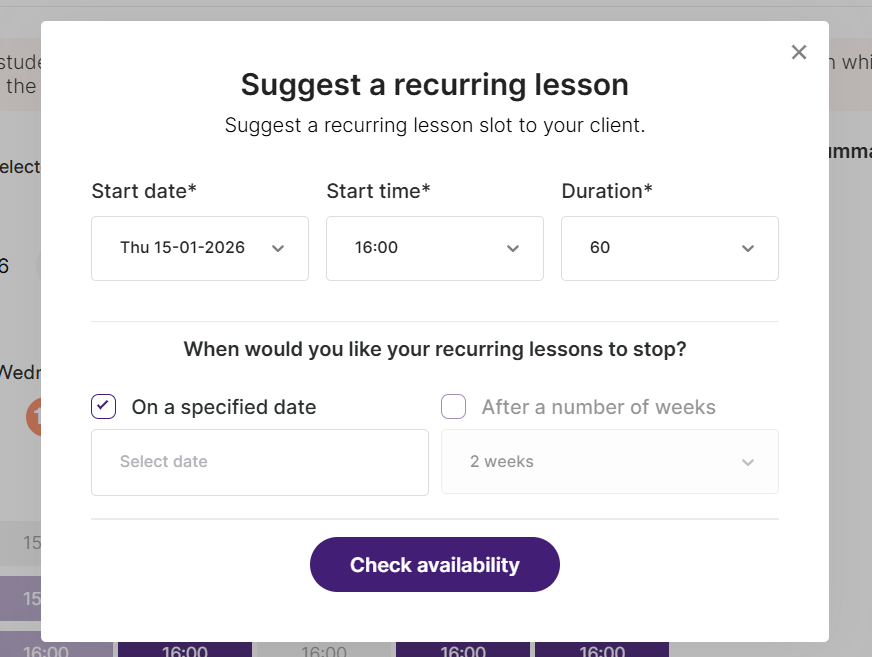Click the "On a specified date" label text
The width and height of the screenshot is (872, 657).
point(224,407)
